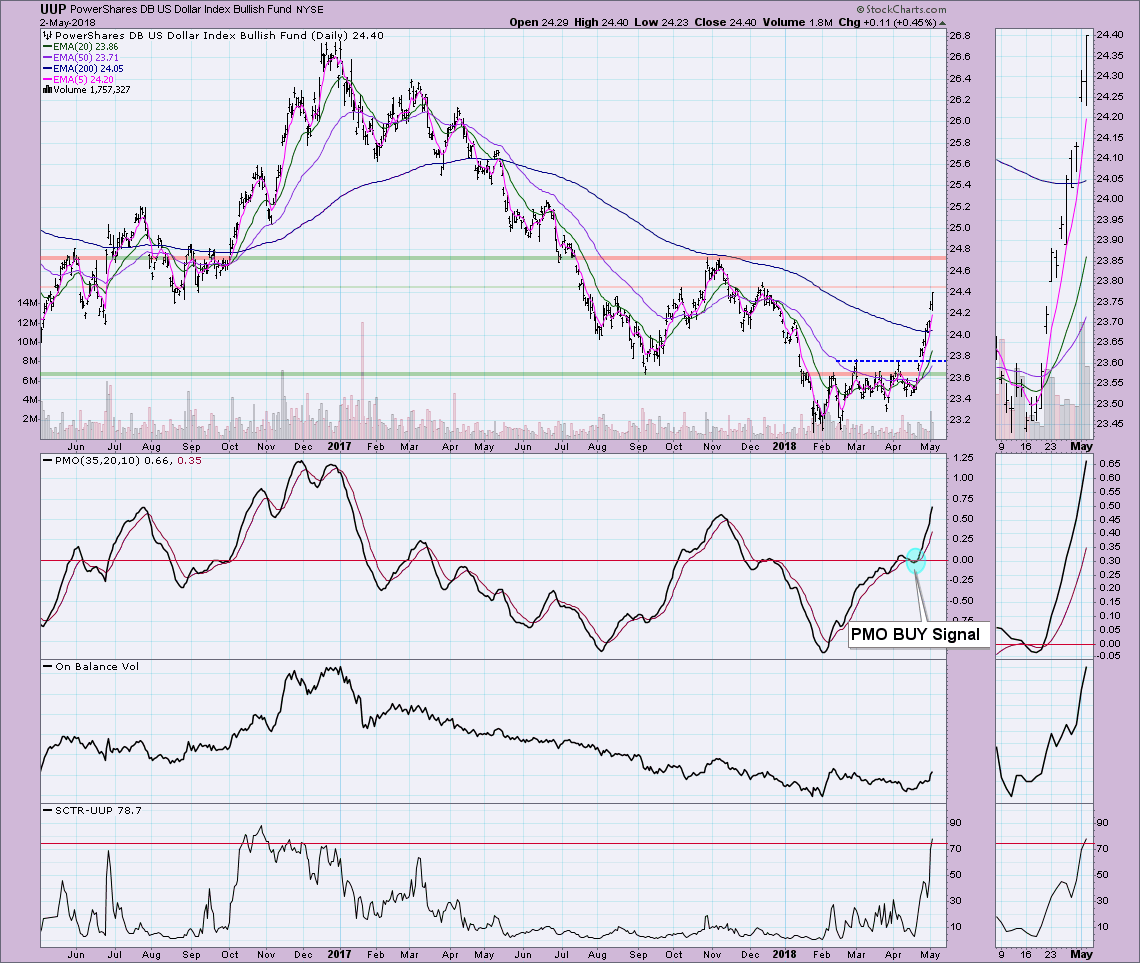
Task: Click the blue dashed resistance line near 23.8
Action: (x=891, y=361)
